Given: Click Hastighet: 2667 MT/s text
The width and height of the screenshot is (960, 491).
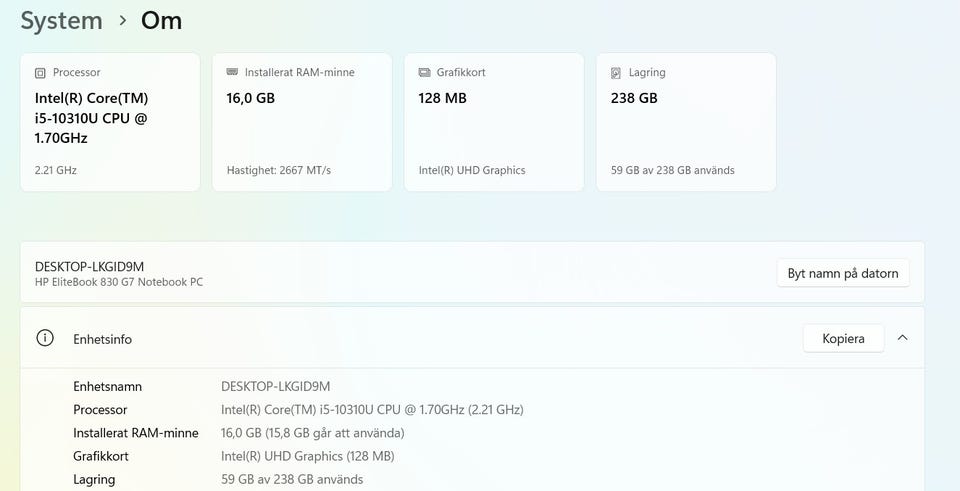Looking at the screenshot, I should tap(279, 170).
